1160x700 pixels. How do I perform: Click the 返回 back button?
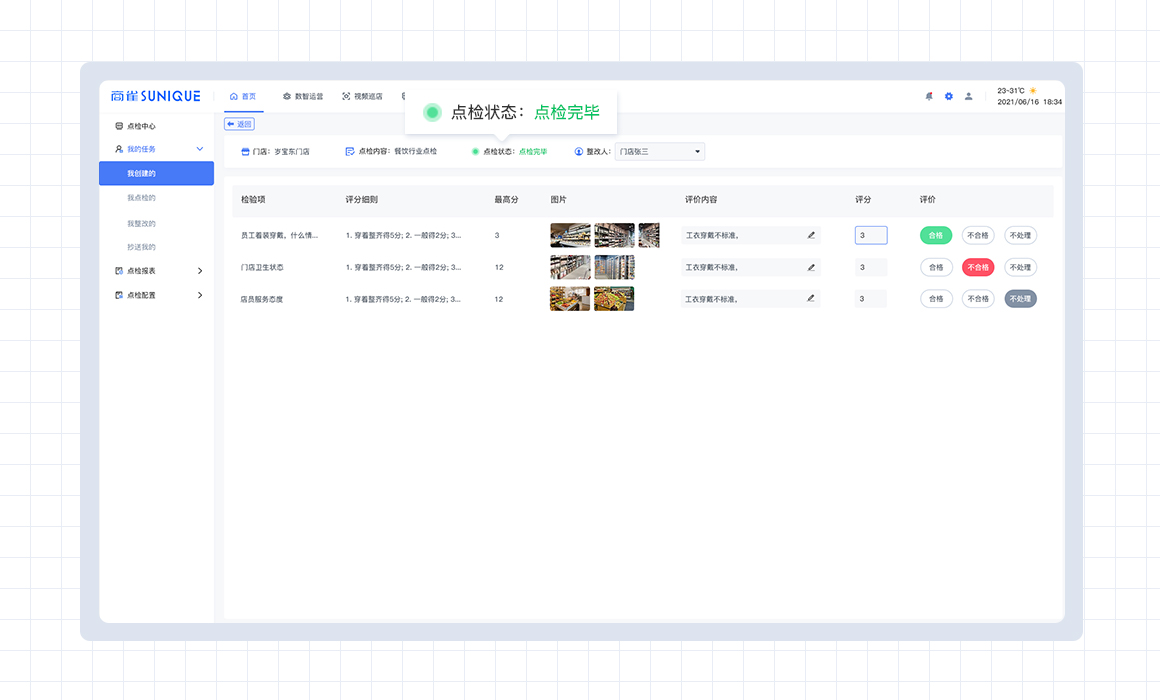click(240, 124)
